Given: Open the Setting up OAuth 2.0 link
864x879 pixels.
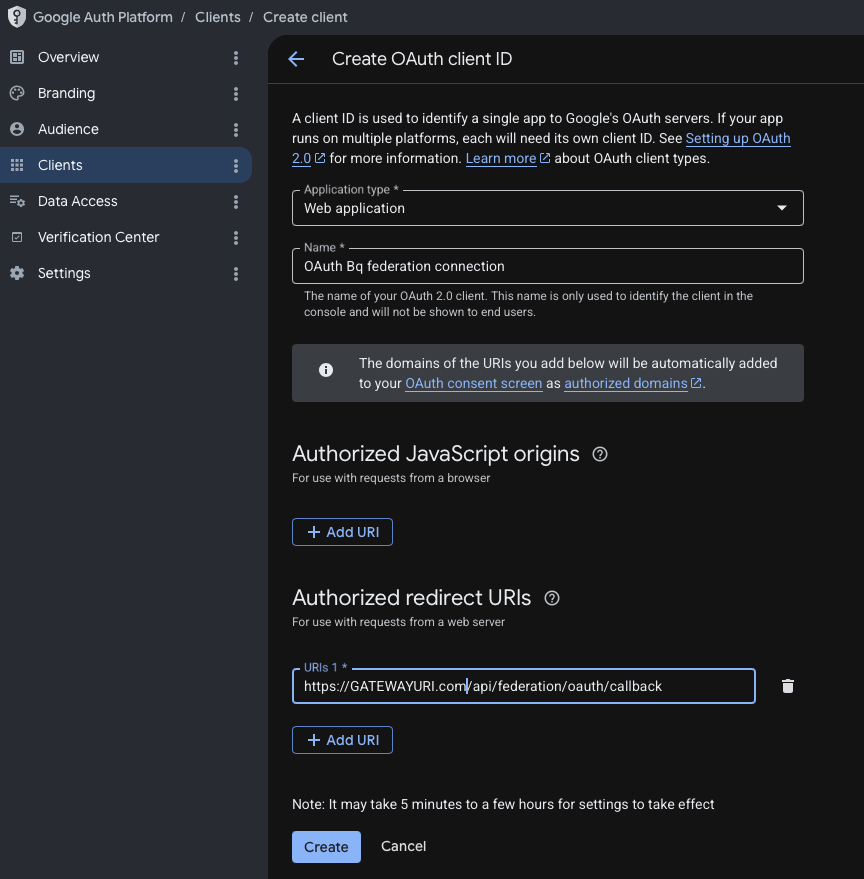Looking at the screenshot, I should tap(737, 138).
